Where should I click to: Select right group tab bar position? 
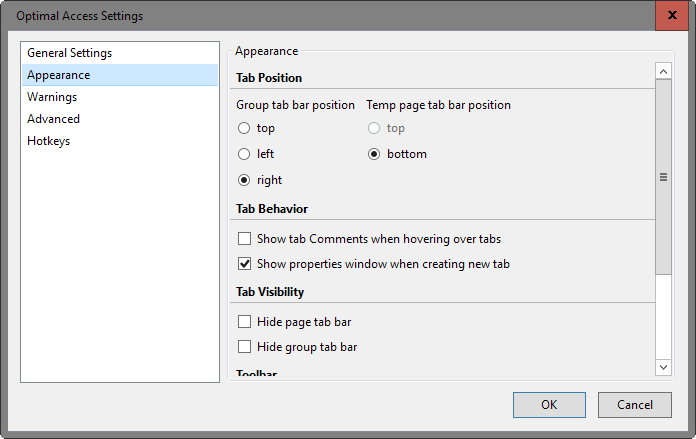click(244, 180)
